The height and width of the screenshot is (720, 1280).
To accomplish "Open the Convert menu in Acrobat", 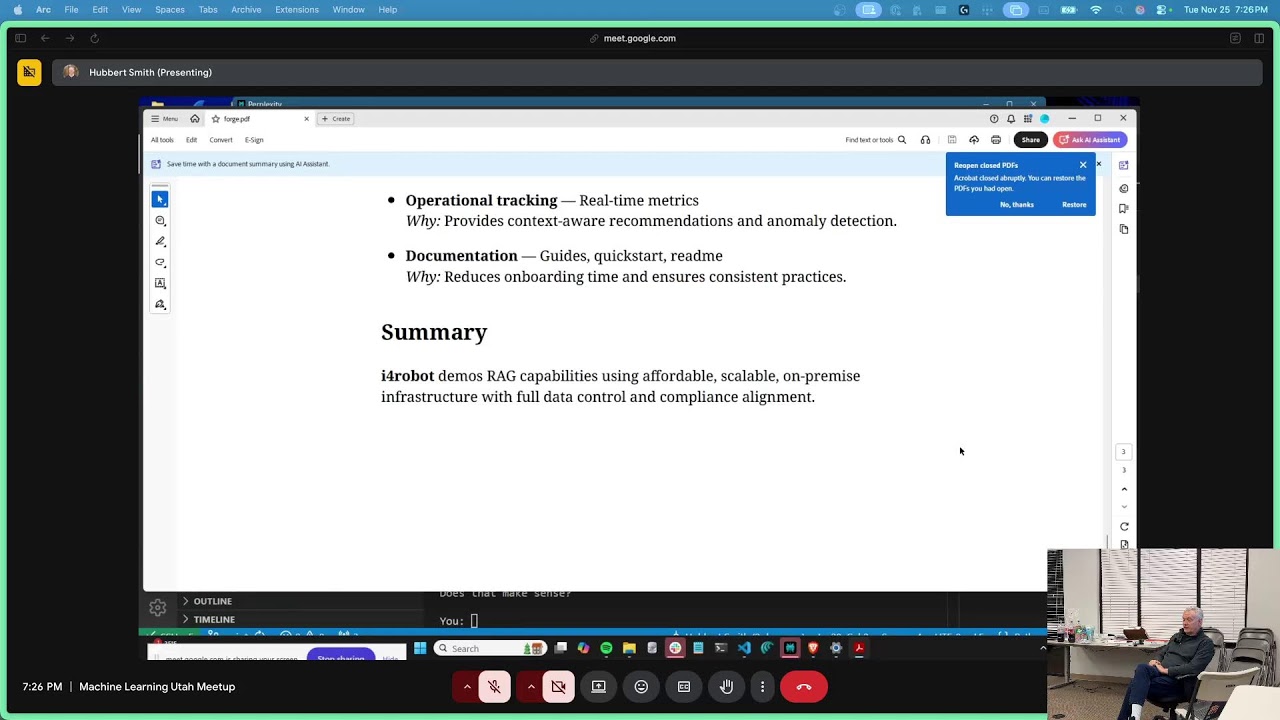I will [x=221, y=140].
